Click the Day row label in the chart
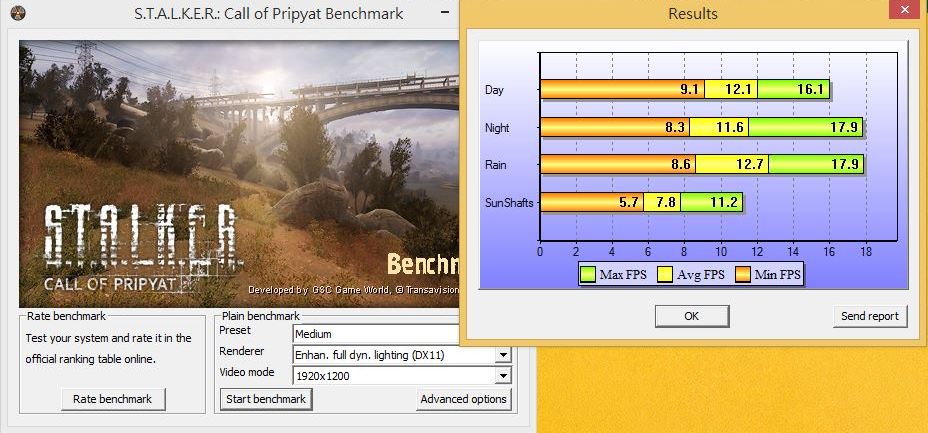 tap(494, 90)
